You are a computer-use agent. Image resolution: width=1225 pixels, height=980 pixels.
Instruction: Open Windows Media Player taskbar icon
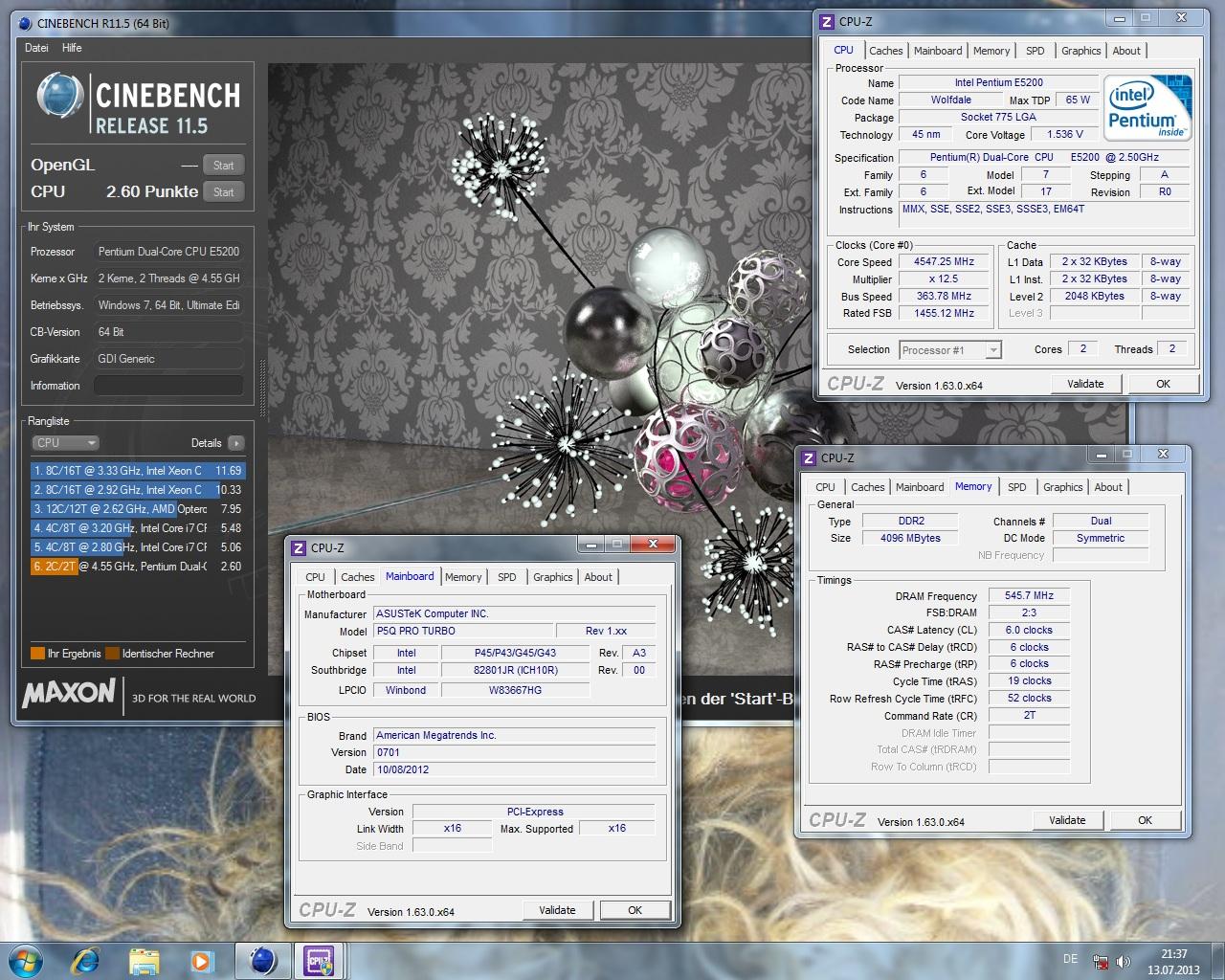201,960
